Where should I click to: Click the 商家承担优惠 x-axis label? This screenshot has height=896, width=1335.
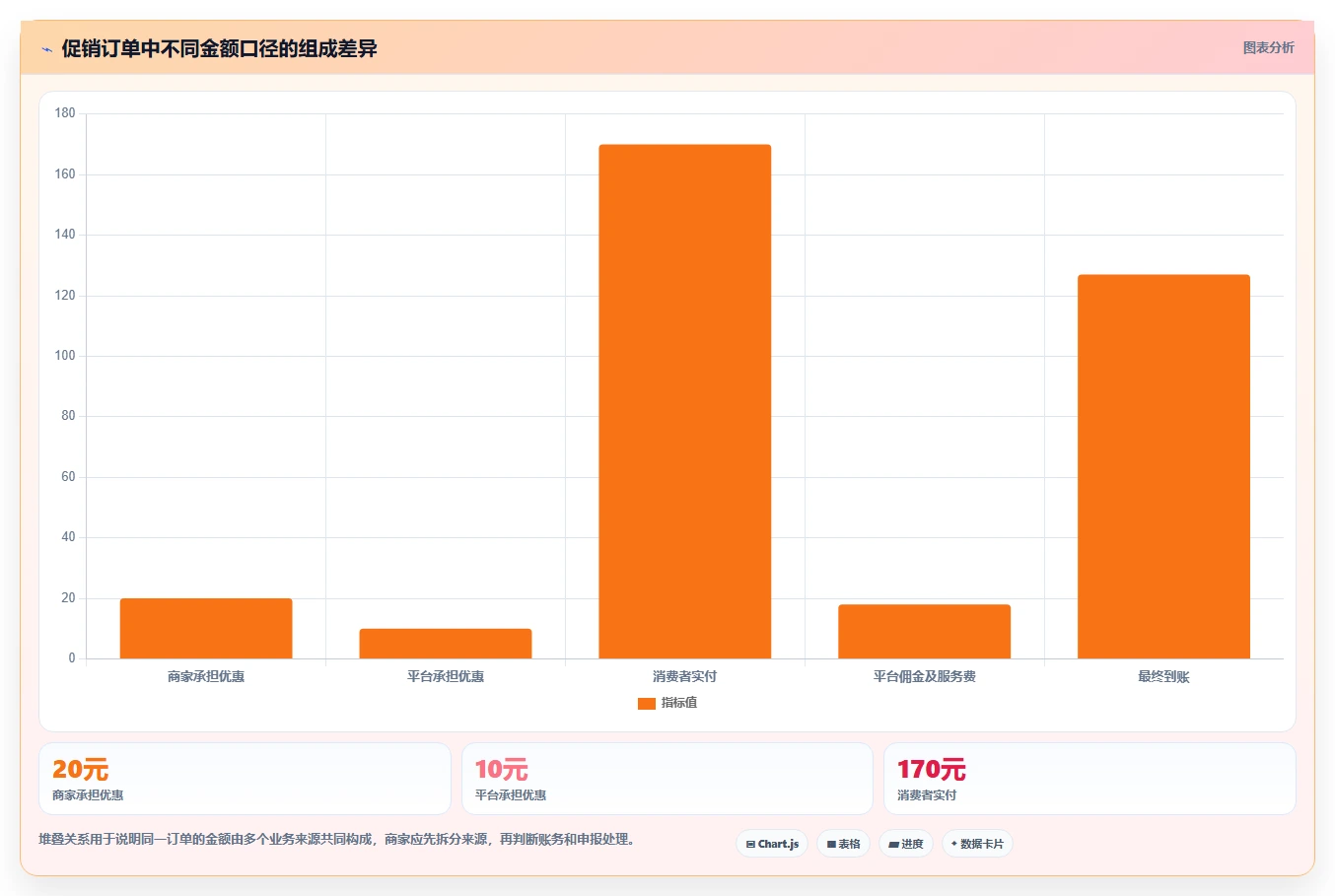point(206,676)
